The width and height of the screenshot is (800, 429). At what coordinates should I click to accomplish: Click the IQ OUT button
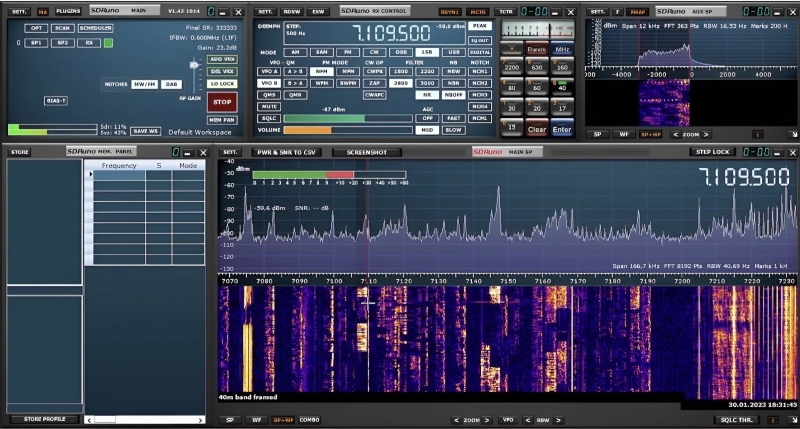[x=480, y=40]
